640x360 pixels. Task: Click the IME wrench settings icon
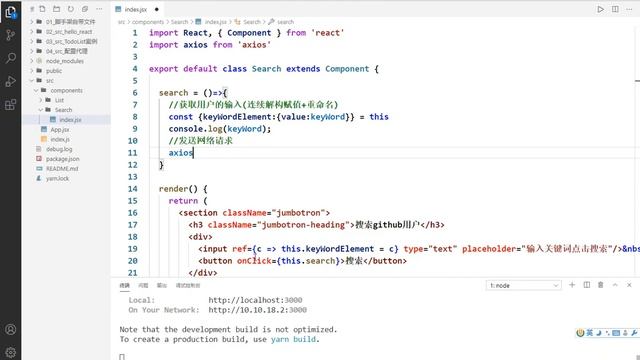pos(634,333)
